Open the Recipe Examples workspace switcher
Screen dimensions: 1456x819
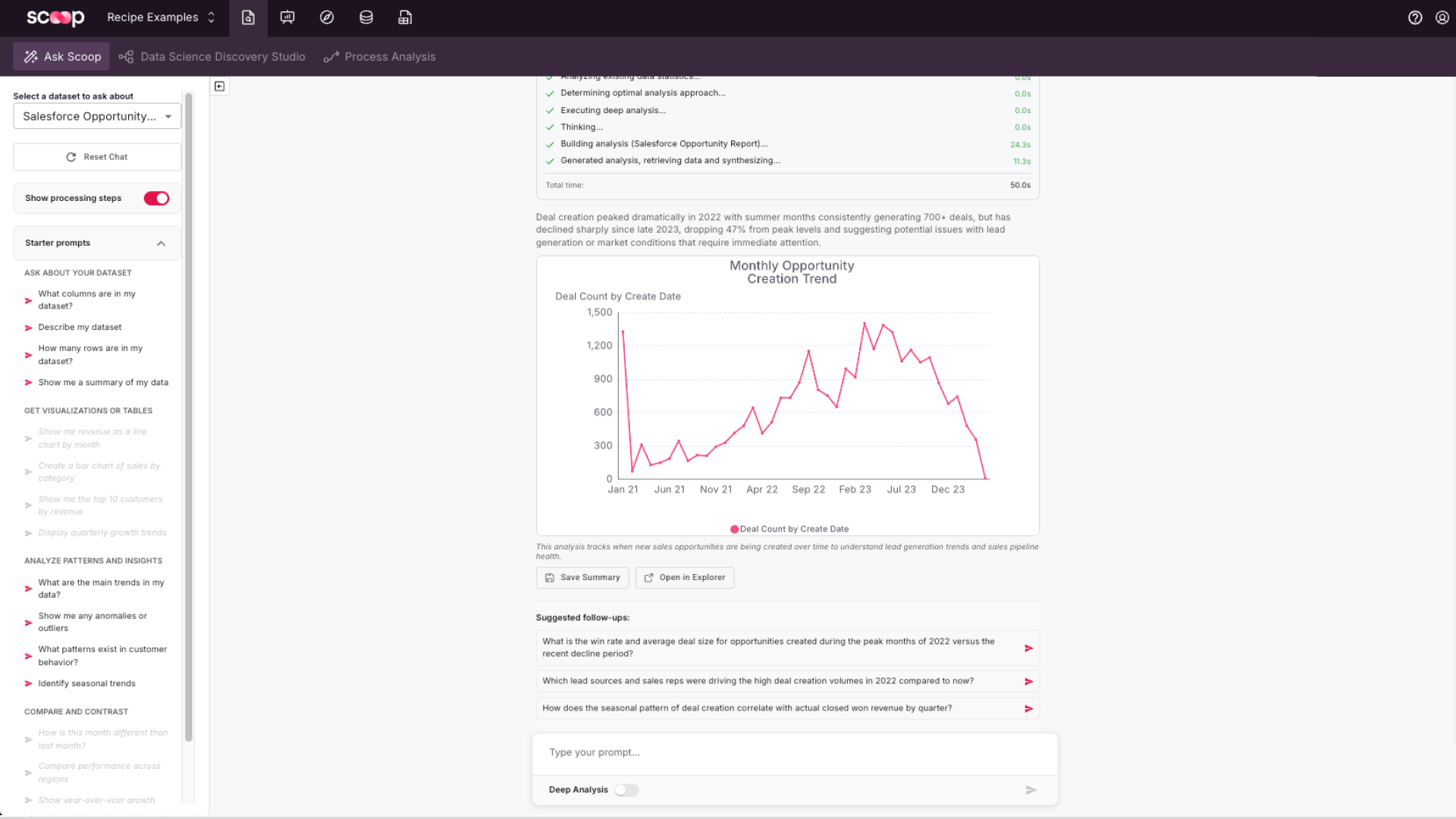click(x=161, y=17)
